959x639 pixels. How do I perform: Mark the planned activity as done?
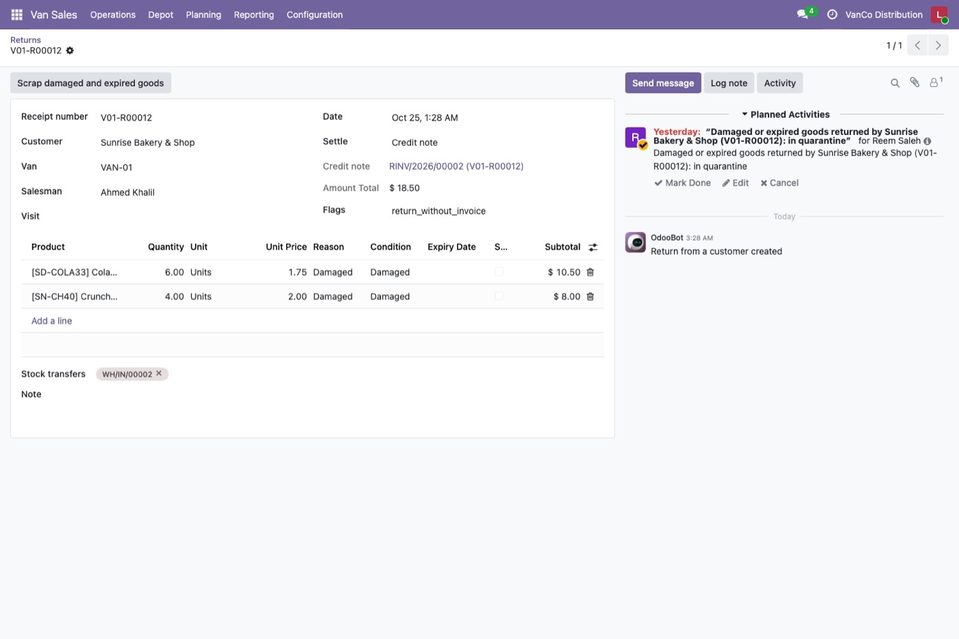683,183
